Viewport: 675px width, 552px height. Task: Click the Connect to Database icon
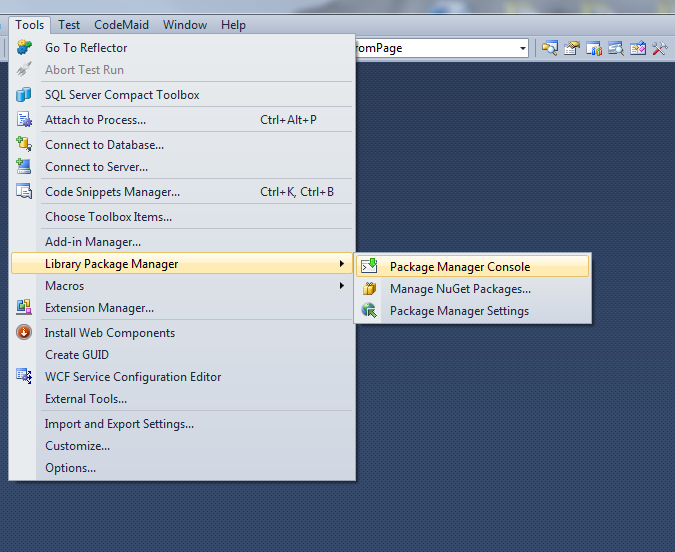[24, 144]
